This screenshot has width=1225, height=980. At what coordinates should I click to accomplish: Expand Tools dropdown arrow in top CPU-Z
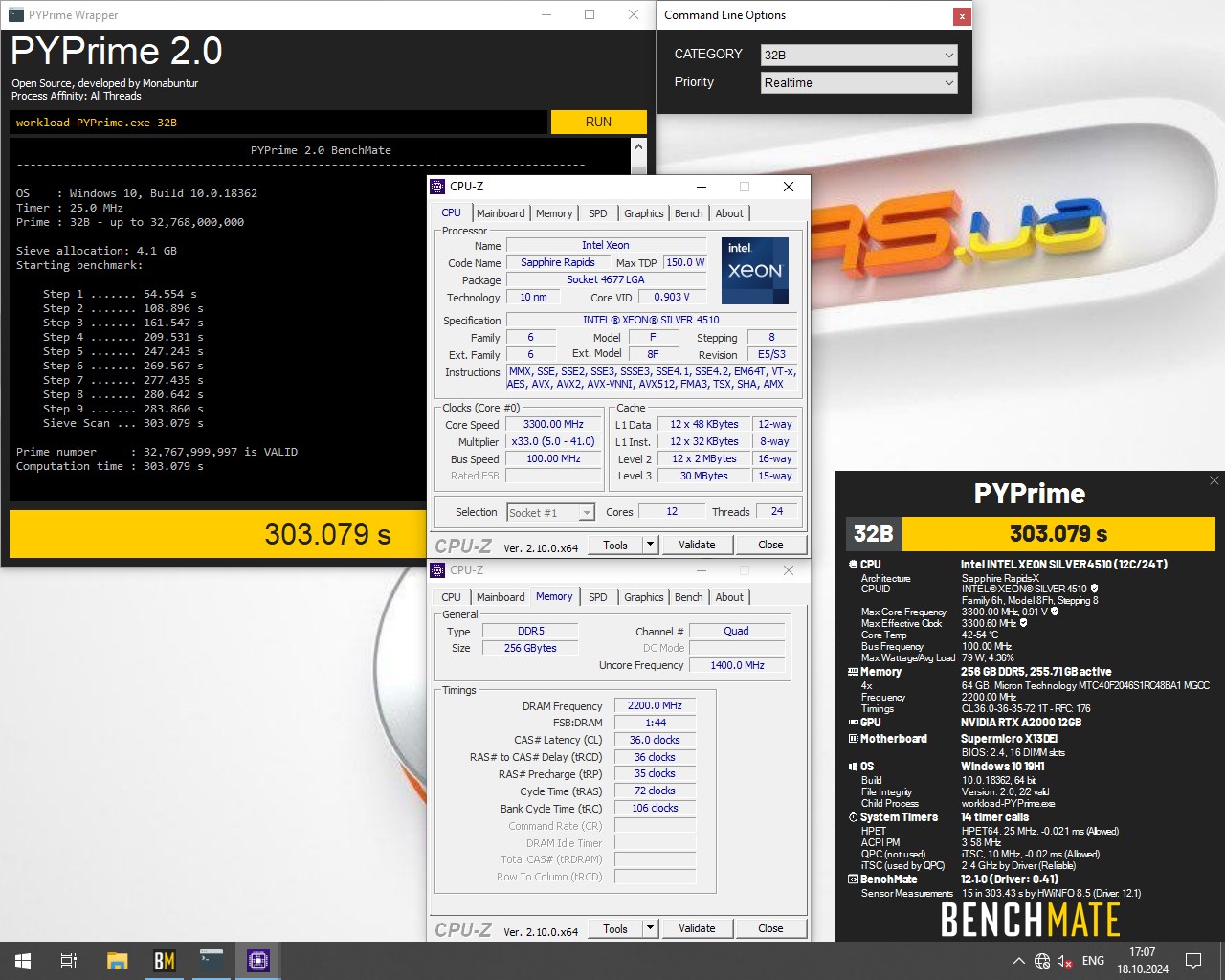point(650,545)
